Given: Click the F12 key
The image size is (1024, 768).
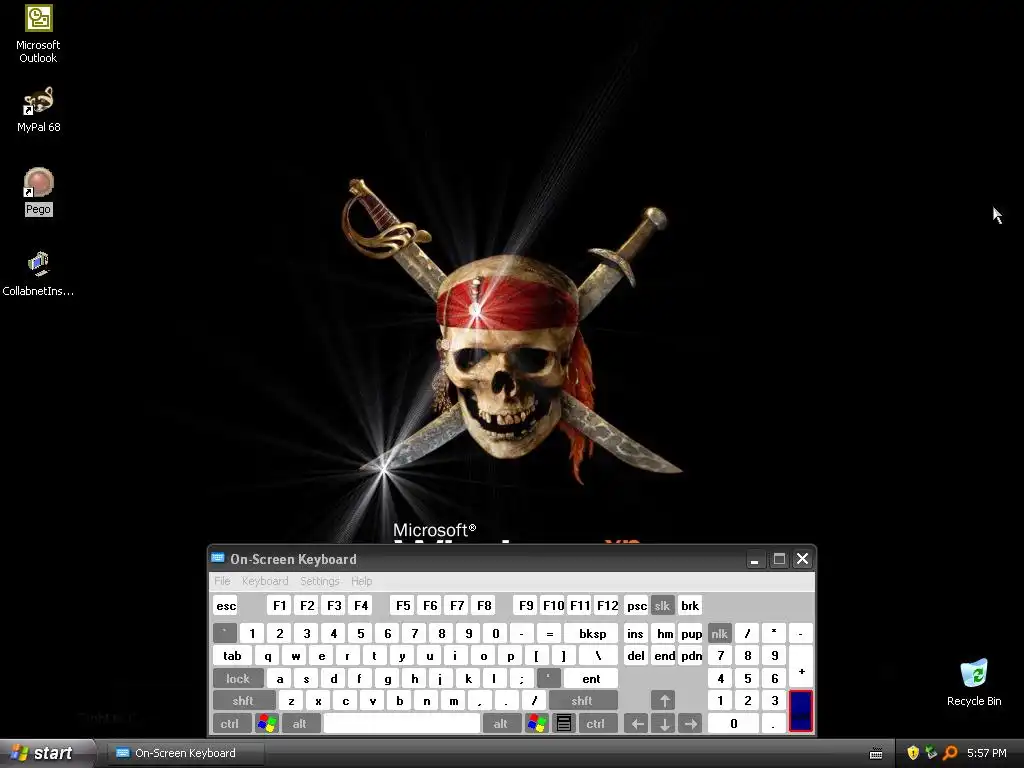Looking at the screenshot, I should [x=607, y=605].
